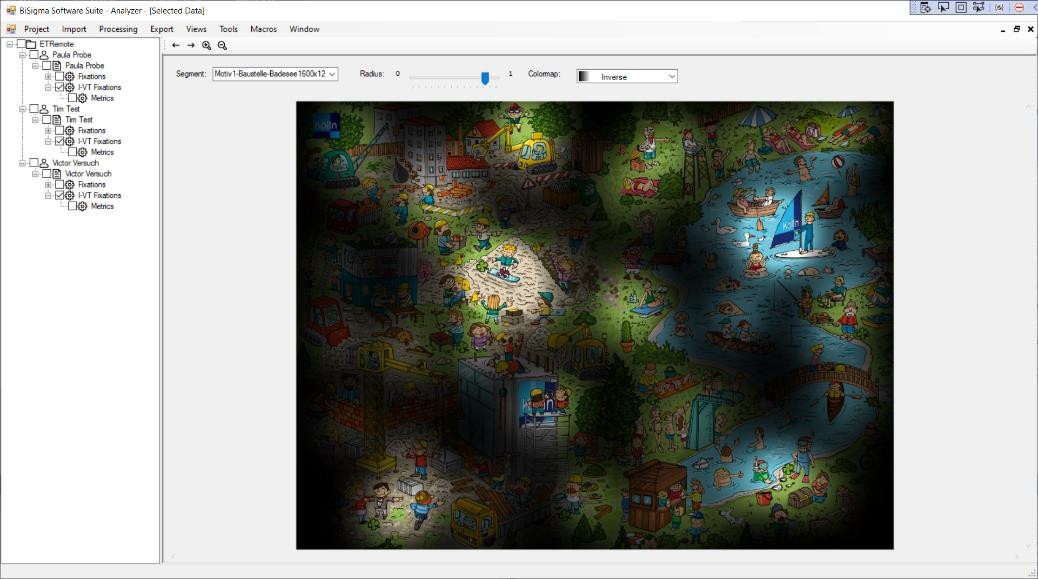1038x579 pixels.
Task: Select the Victor Versuch participant label
Action: pyautogui.click(x=75, y=163)
